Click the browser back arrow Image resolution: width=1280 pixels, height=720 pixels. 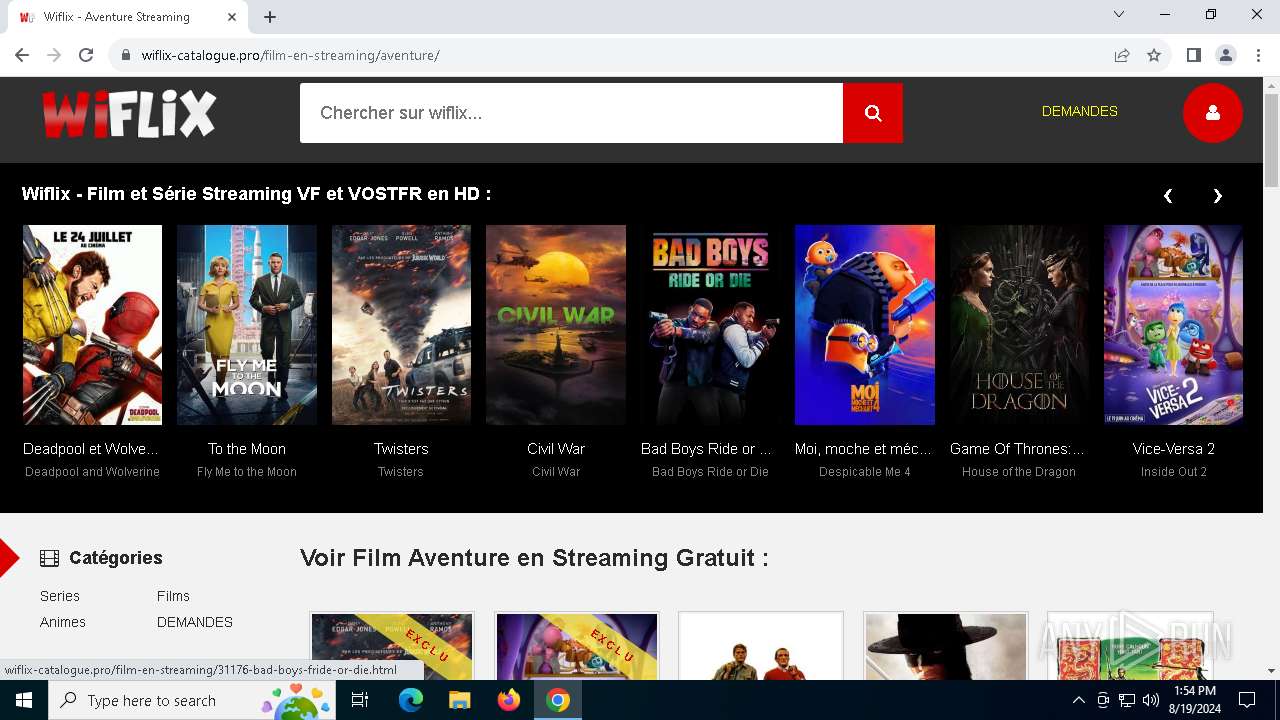click(22, 55)
